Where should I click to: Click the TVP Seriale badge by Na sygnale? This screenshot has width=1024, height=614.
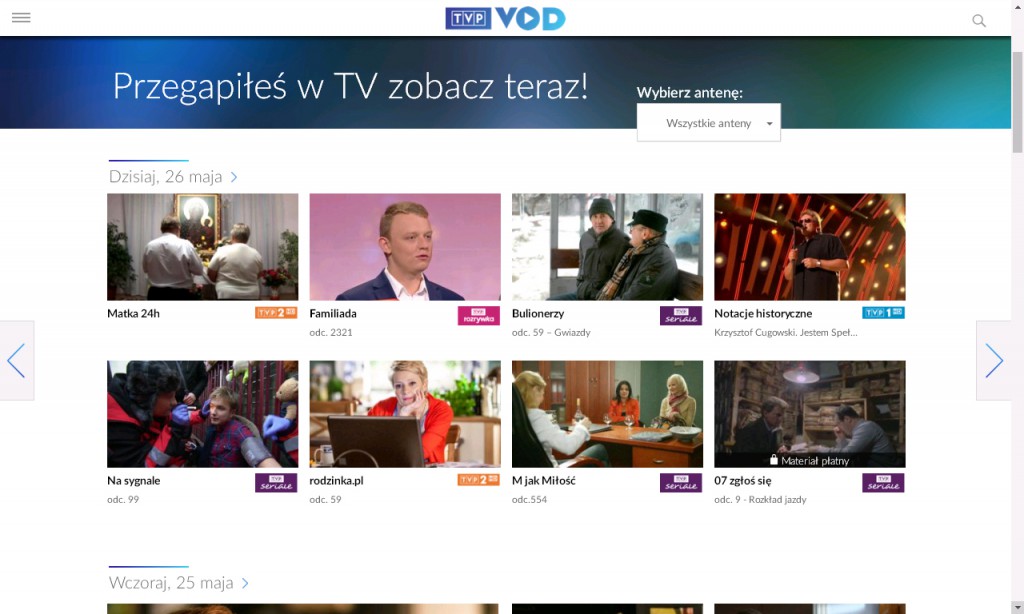(276, 483)
